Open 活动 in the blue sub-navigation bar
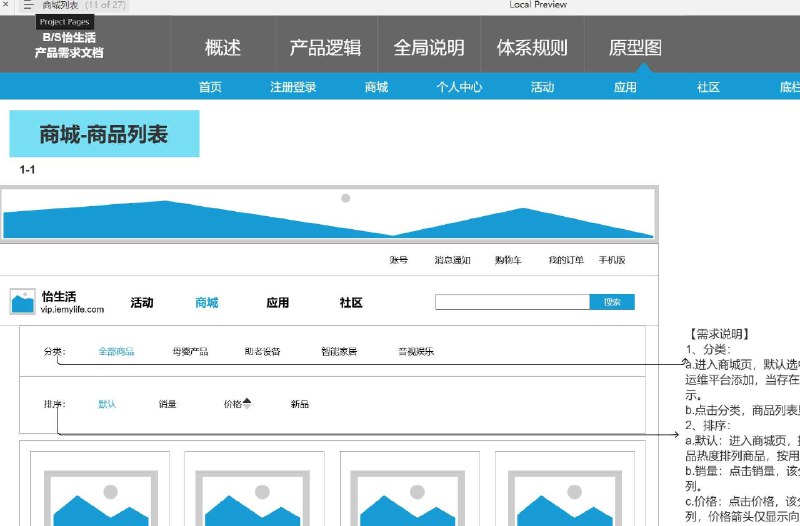 [542, 87]
